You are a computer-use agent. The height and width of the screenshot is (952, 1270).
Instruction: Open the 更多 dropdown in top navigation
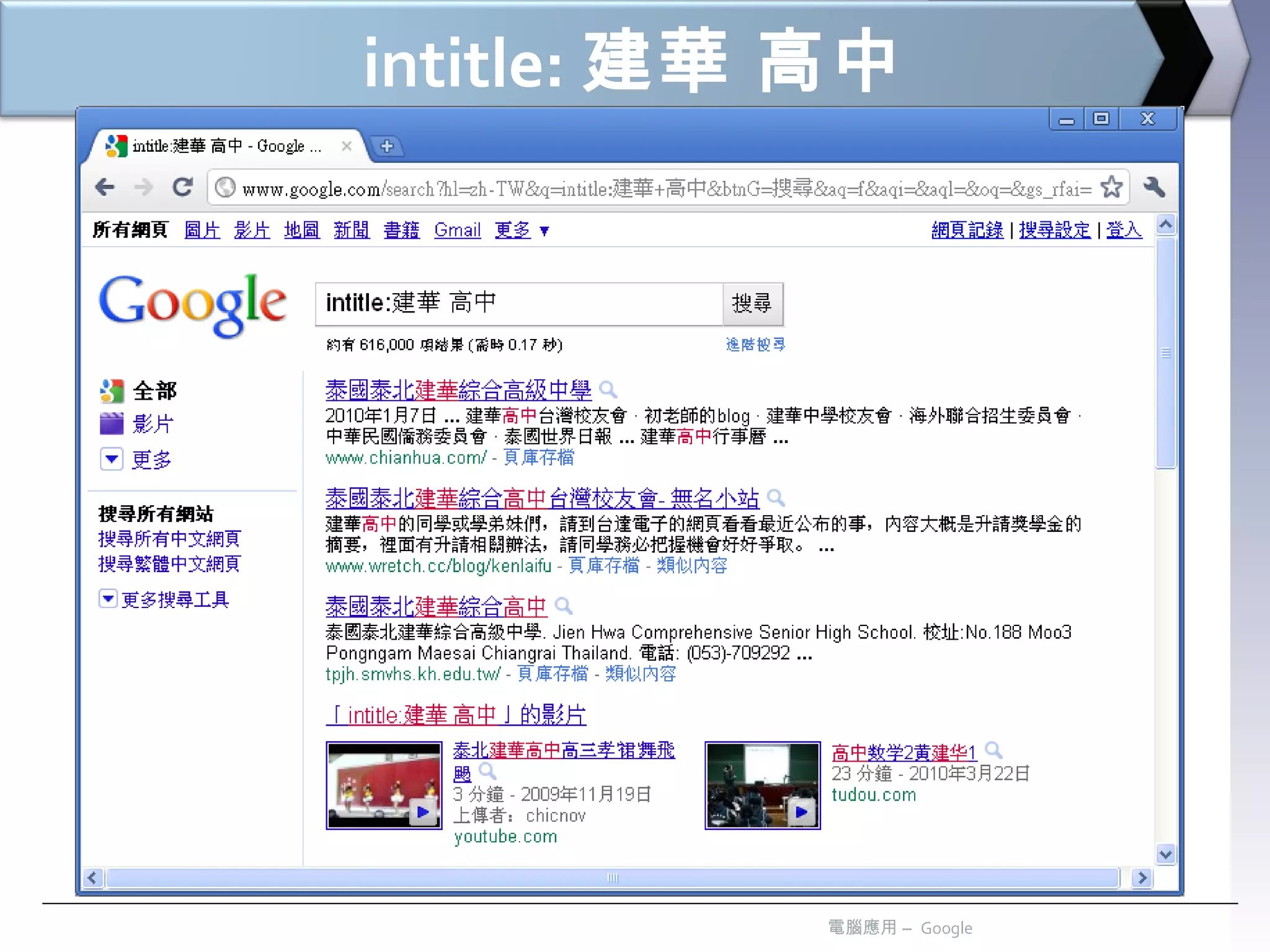click(522, 231)
